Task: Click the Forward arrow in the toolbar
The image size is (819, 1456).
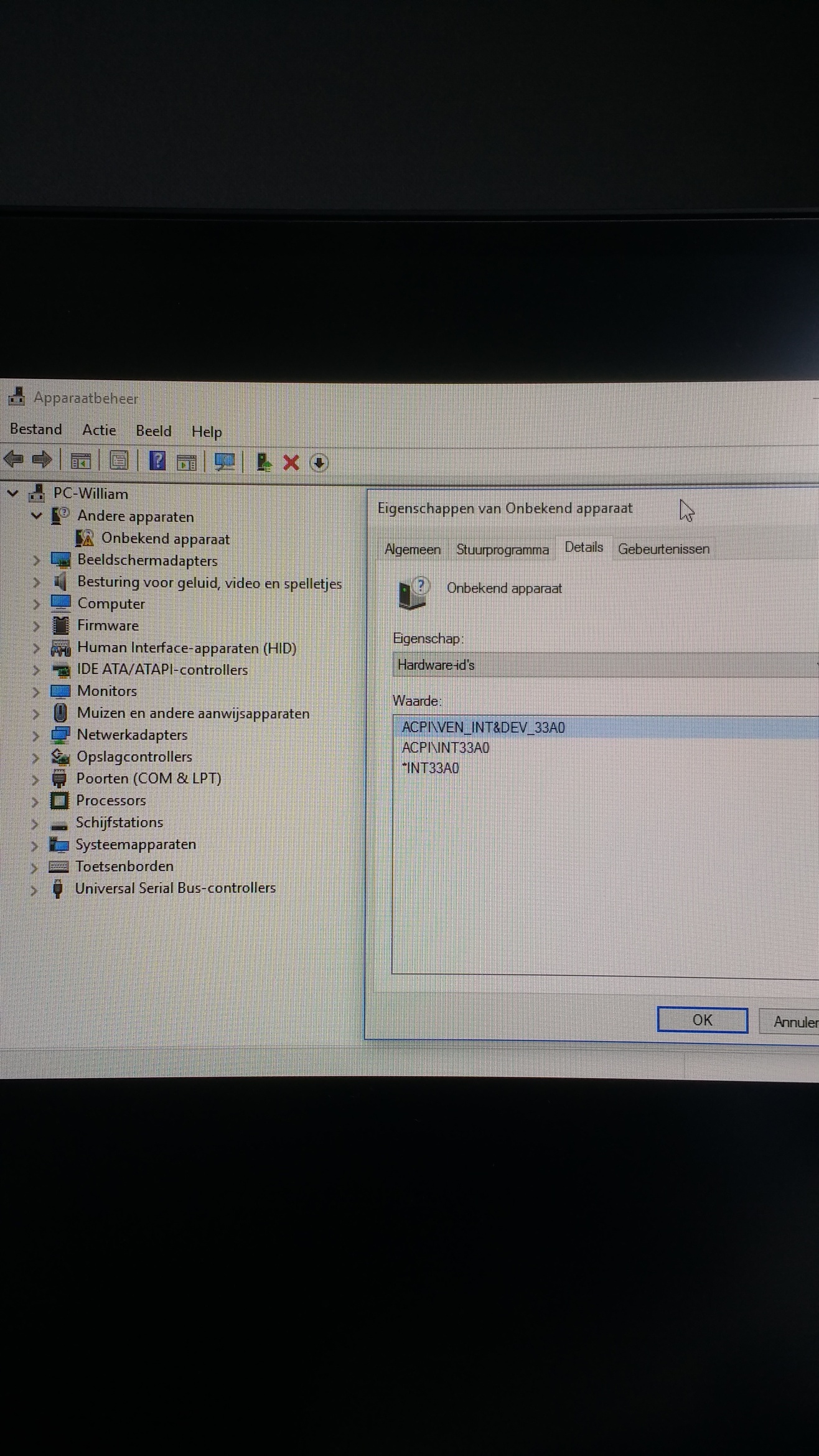Action: 42,460
